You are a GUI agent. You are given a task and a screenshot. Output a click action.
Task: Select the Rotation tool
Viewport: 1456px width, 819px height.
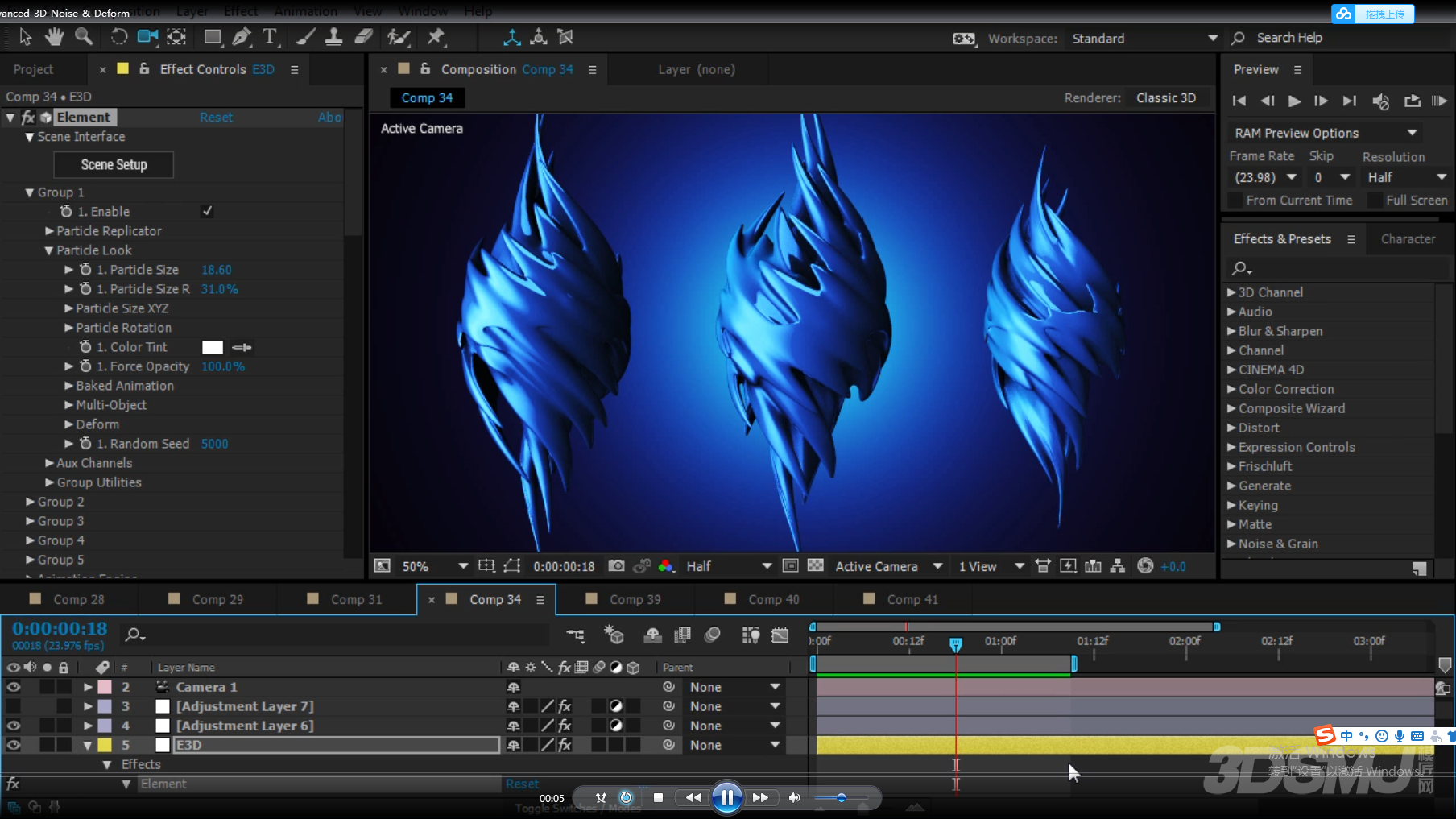pyautogui.click(x=118, y=37)
